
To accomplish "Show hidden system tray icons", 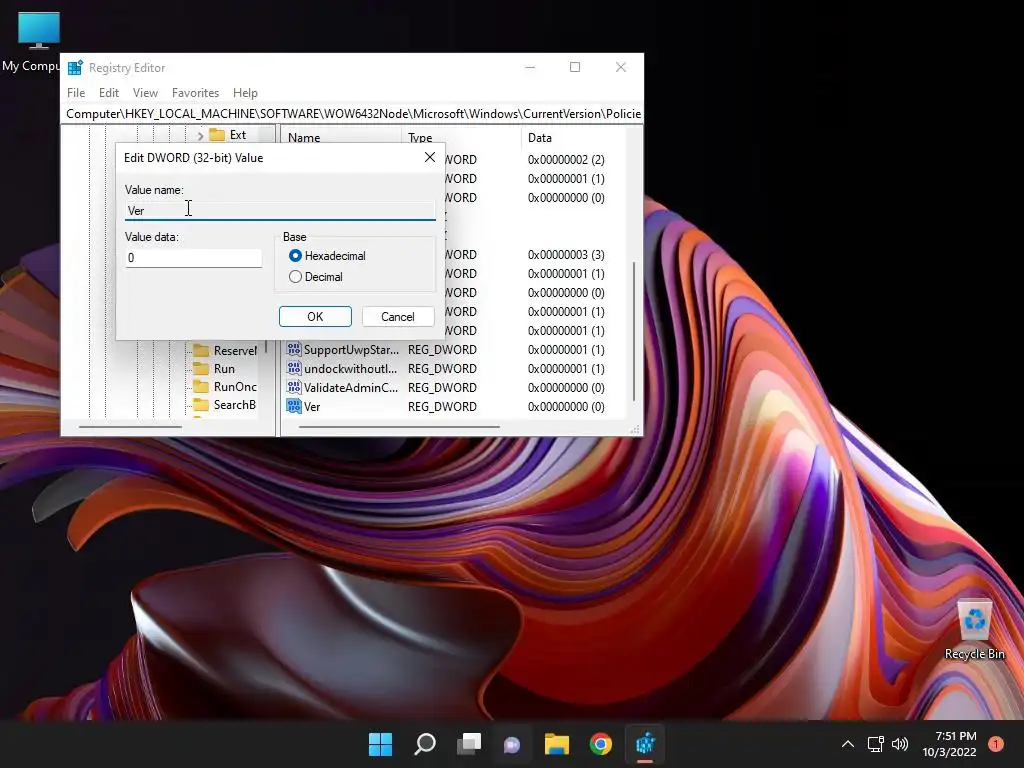I will pos(847,744).
